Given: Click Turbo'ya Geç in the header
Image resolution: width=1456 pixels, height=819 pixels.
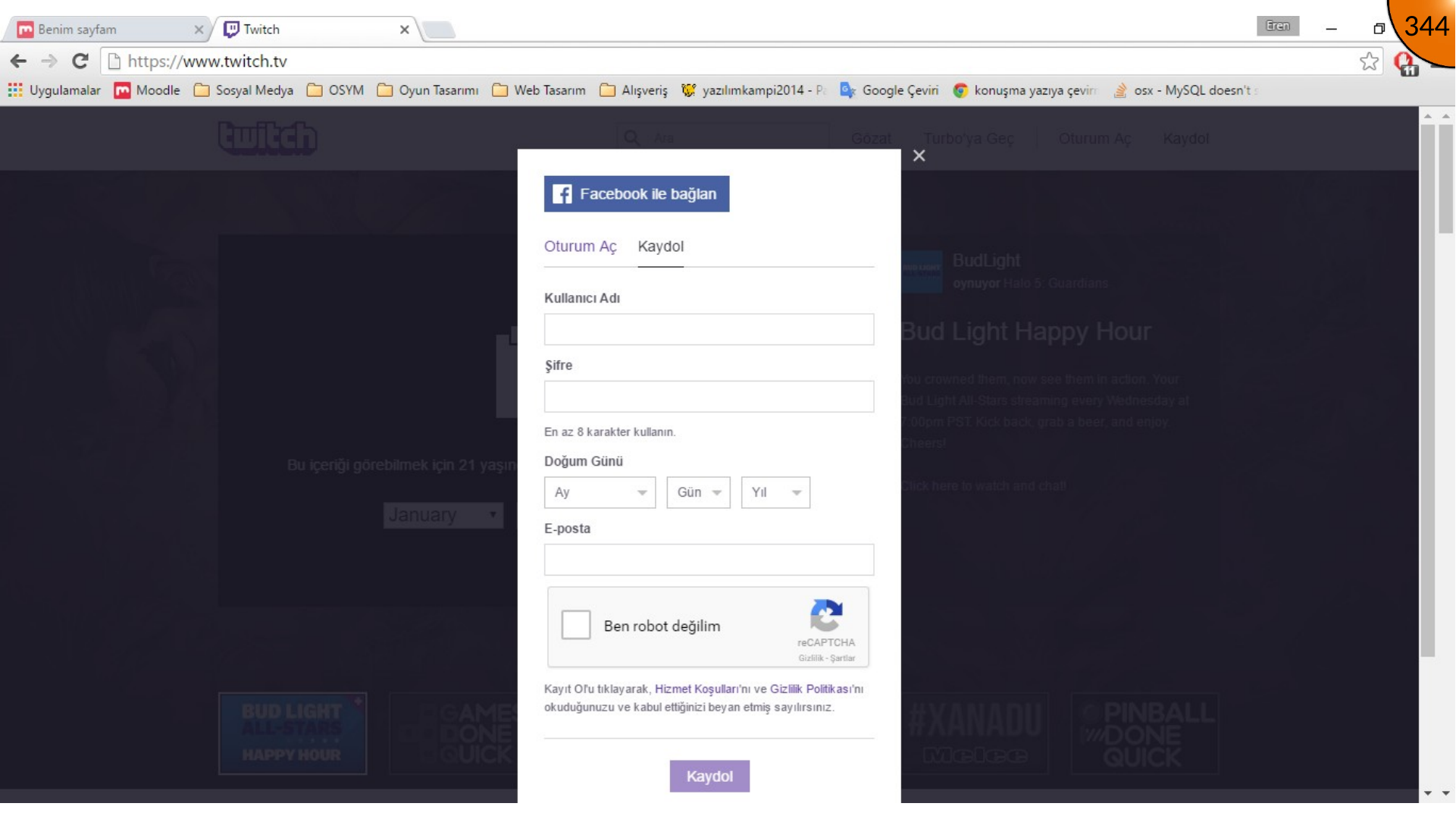Looking at the screenshot, I should tap(969, 139).
